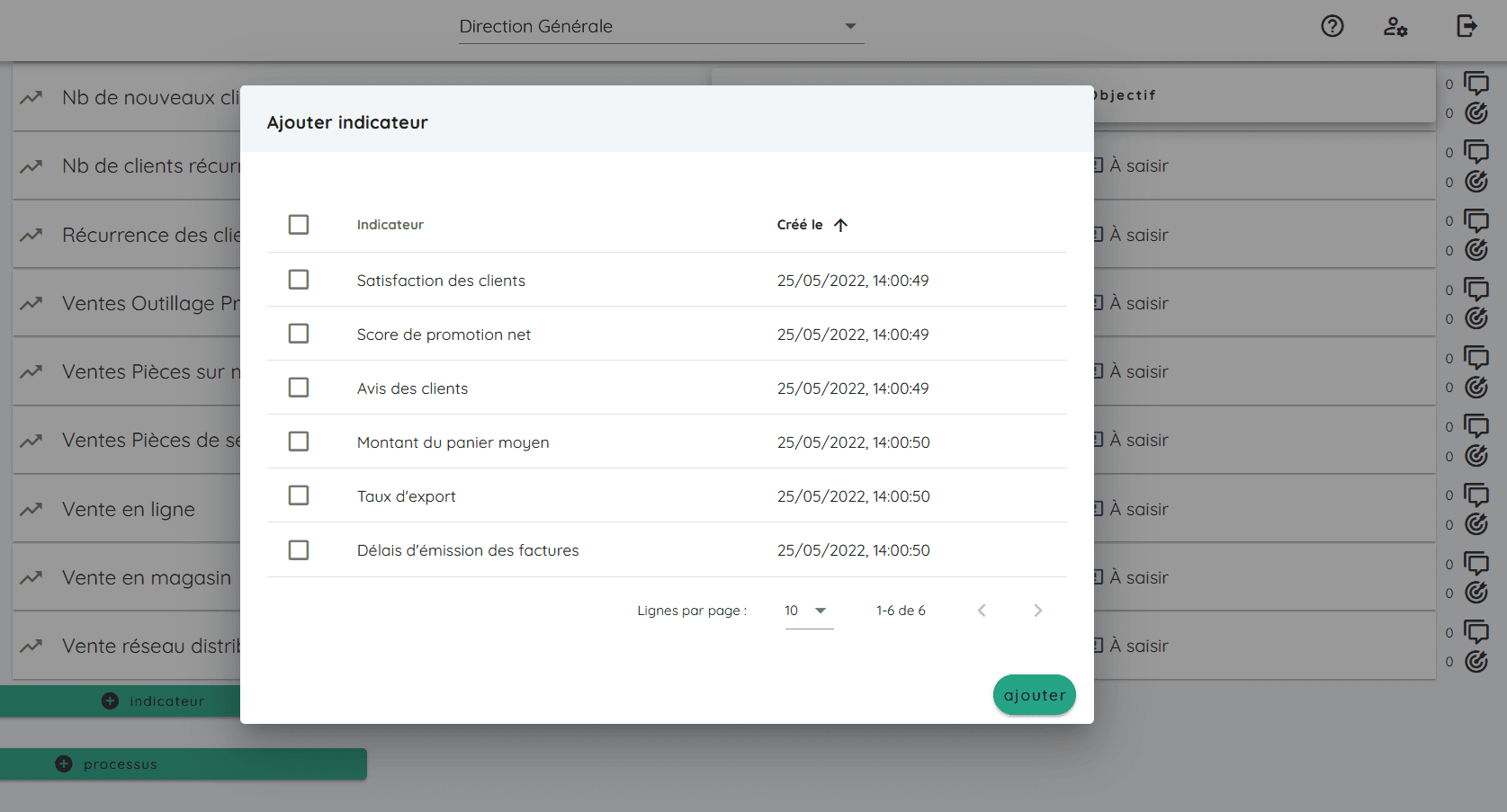Open the Direction Générale dropdown
Image resolution: width=1507 pixels, height=812 pixels.
[661, 27]
